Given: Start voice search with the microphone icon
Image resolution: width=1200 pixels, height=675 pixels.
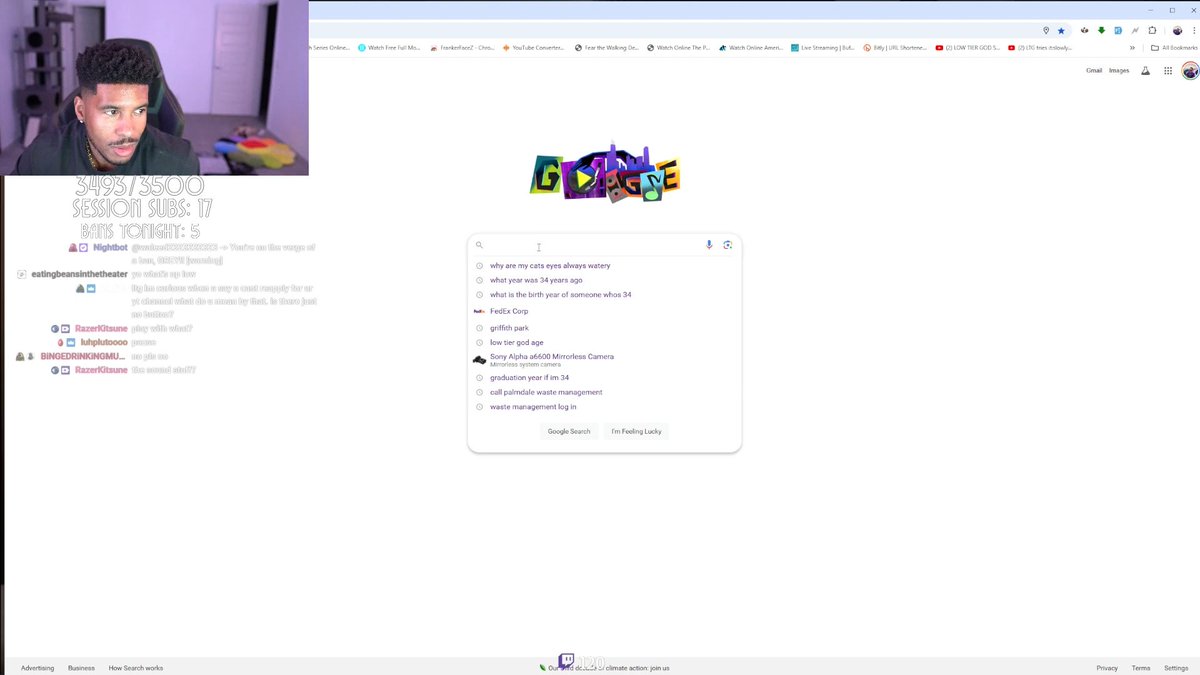Looking at the screenshot, I should (x=709, y=245).
